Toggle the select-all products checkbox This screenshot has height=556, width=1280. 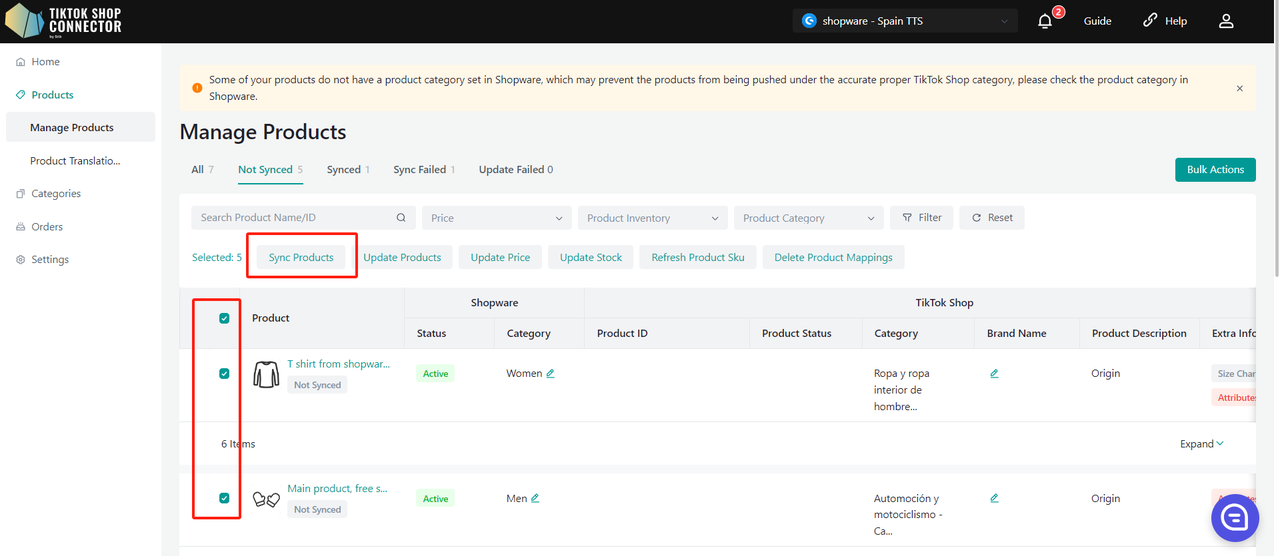pyautogui.click(x=224, y=318)
